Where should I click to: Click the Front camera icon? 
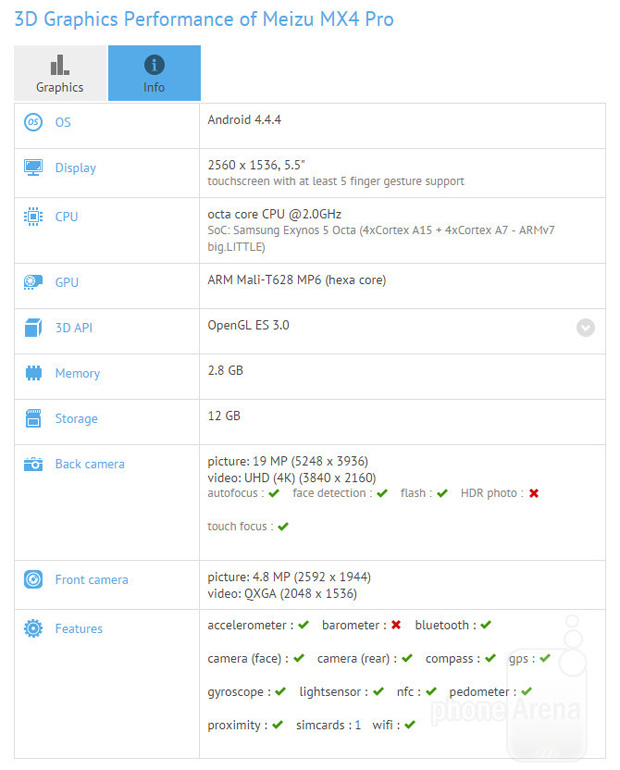point(34,579)
